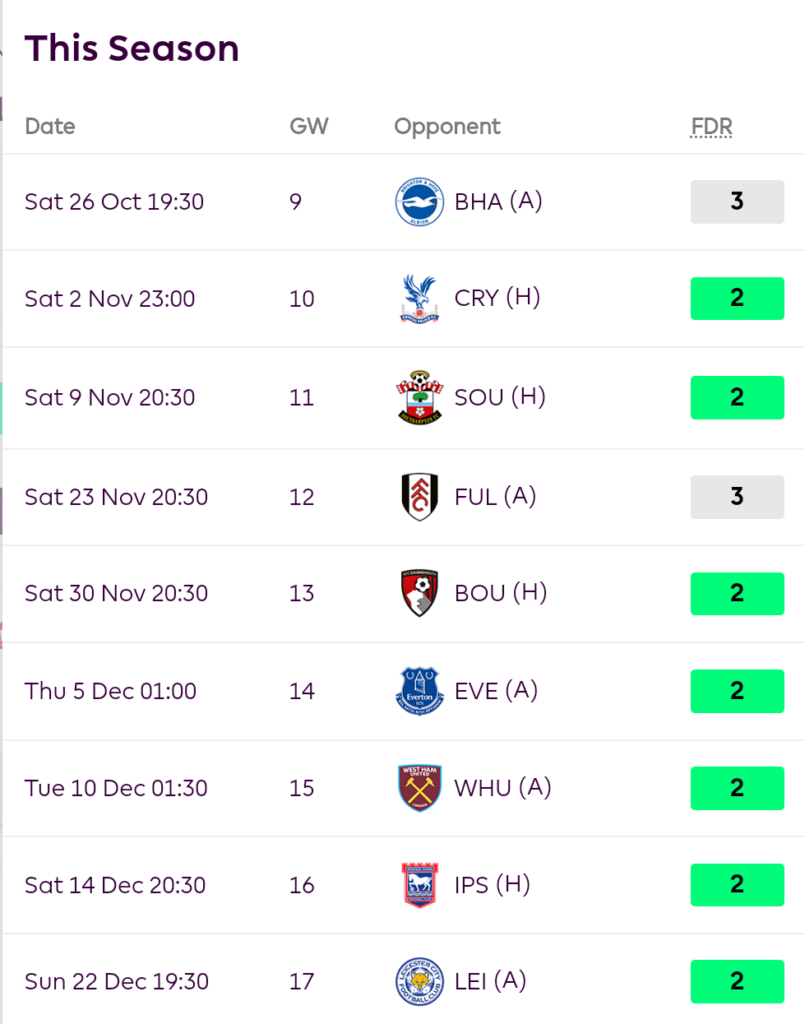
Task: Select the Sat 14 Dec 20:30 fixture date
Action: coord(115,885)
